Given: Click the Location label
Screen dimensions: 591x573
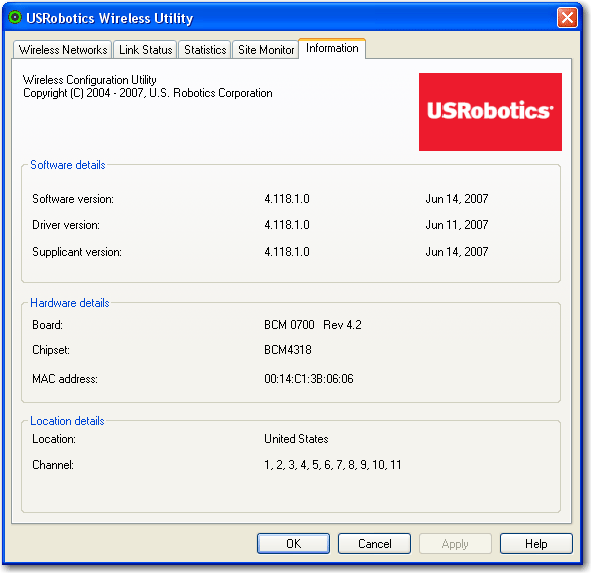Looking at the screenshot, I should point(54,439).
